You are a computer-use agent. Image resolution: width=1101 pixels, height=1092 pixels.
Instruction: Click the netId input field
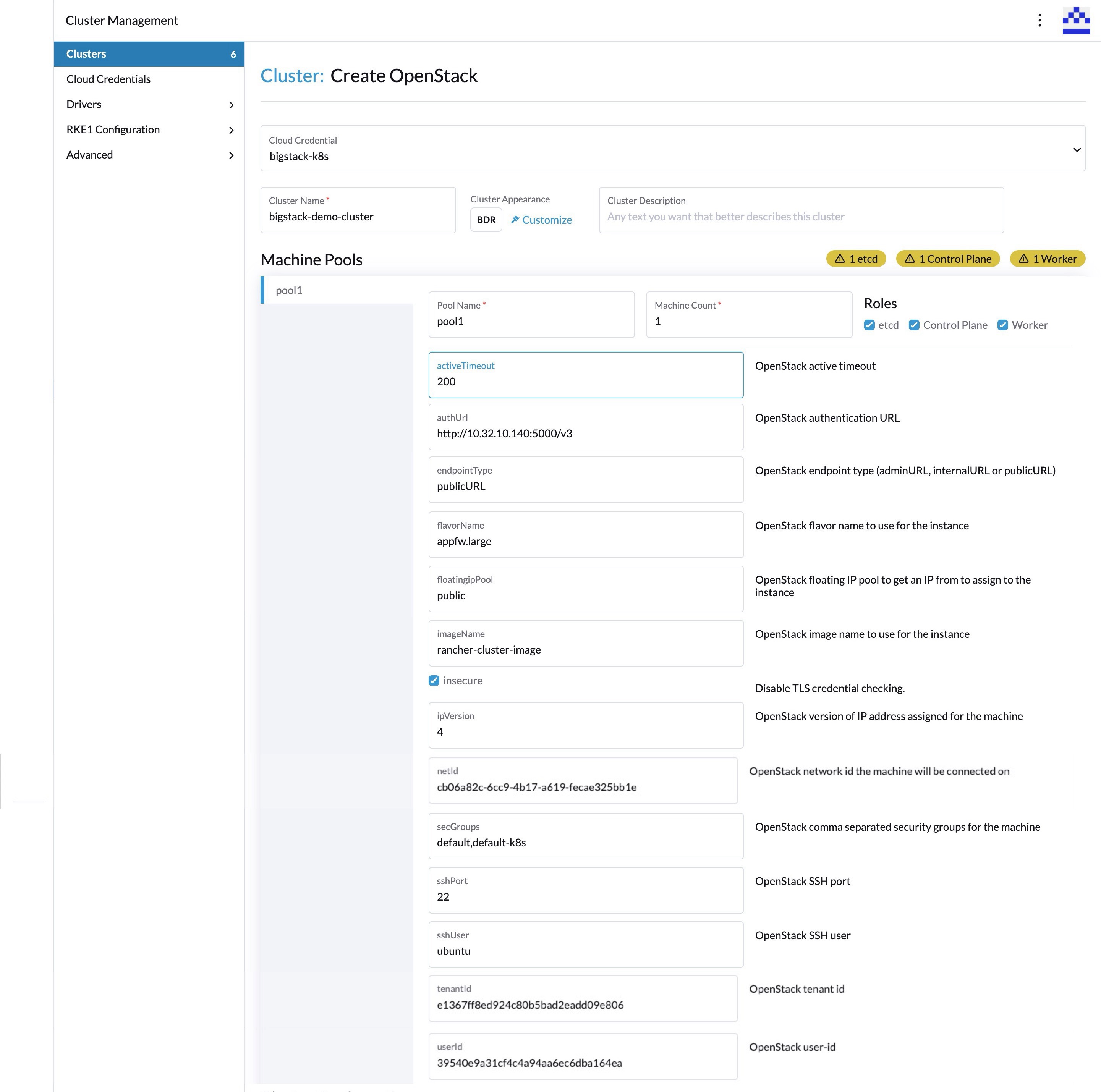[x=583, y=780]
